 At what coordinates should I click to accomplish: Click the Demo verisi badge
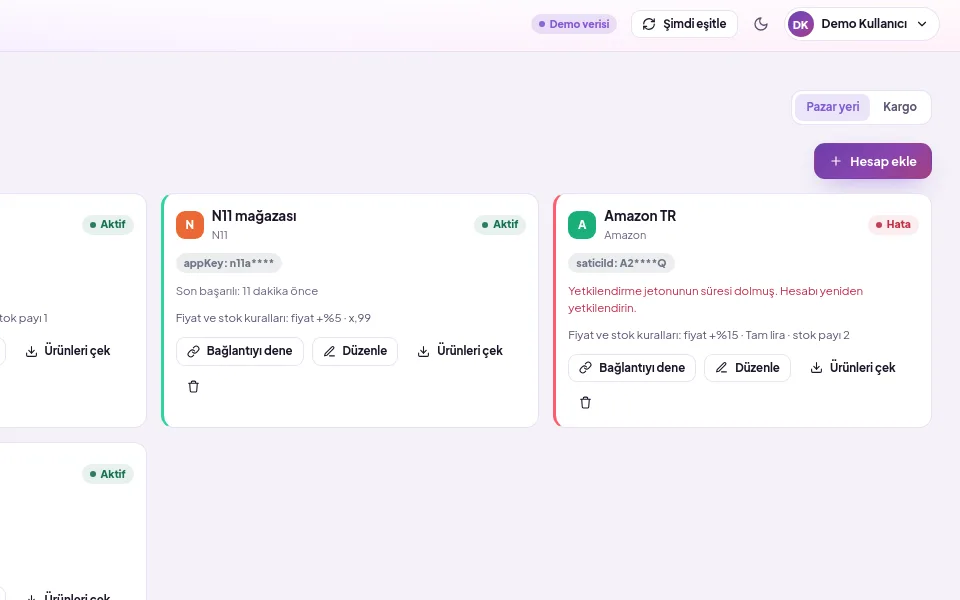pos(574,24)
